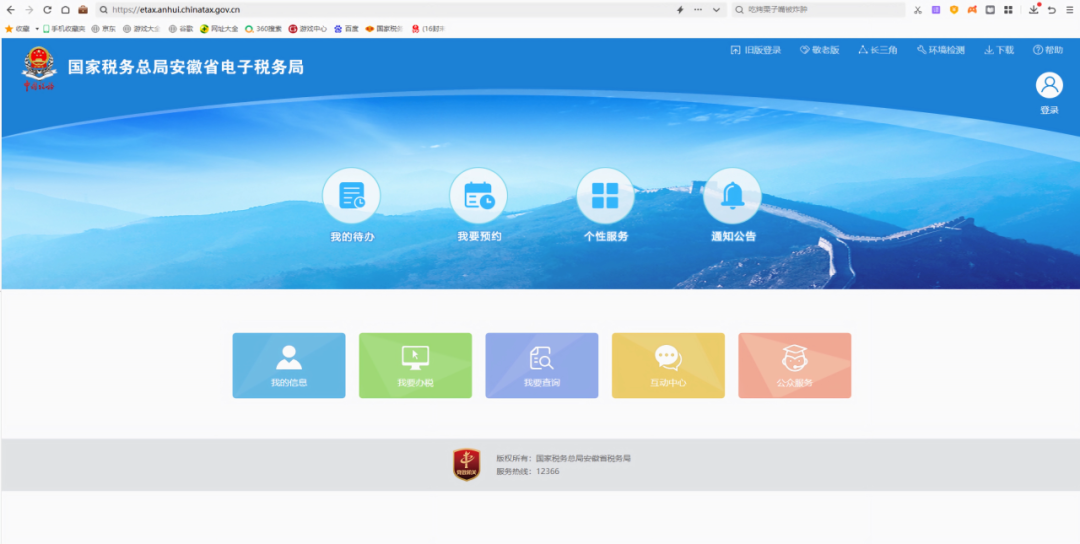1080x544 pixels.
Task: Open the 互动中心 yellow tile
Action: click(668, 366)
